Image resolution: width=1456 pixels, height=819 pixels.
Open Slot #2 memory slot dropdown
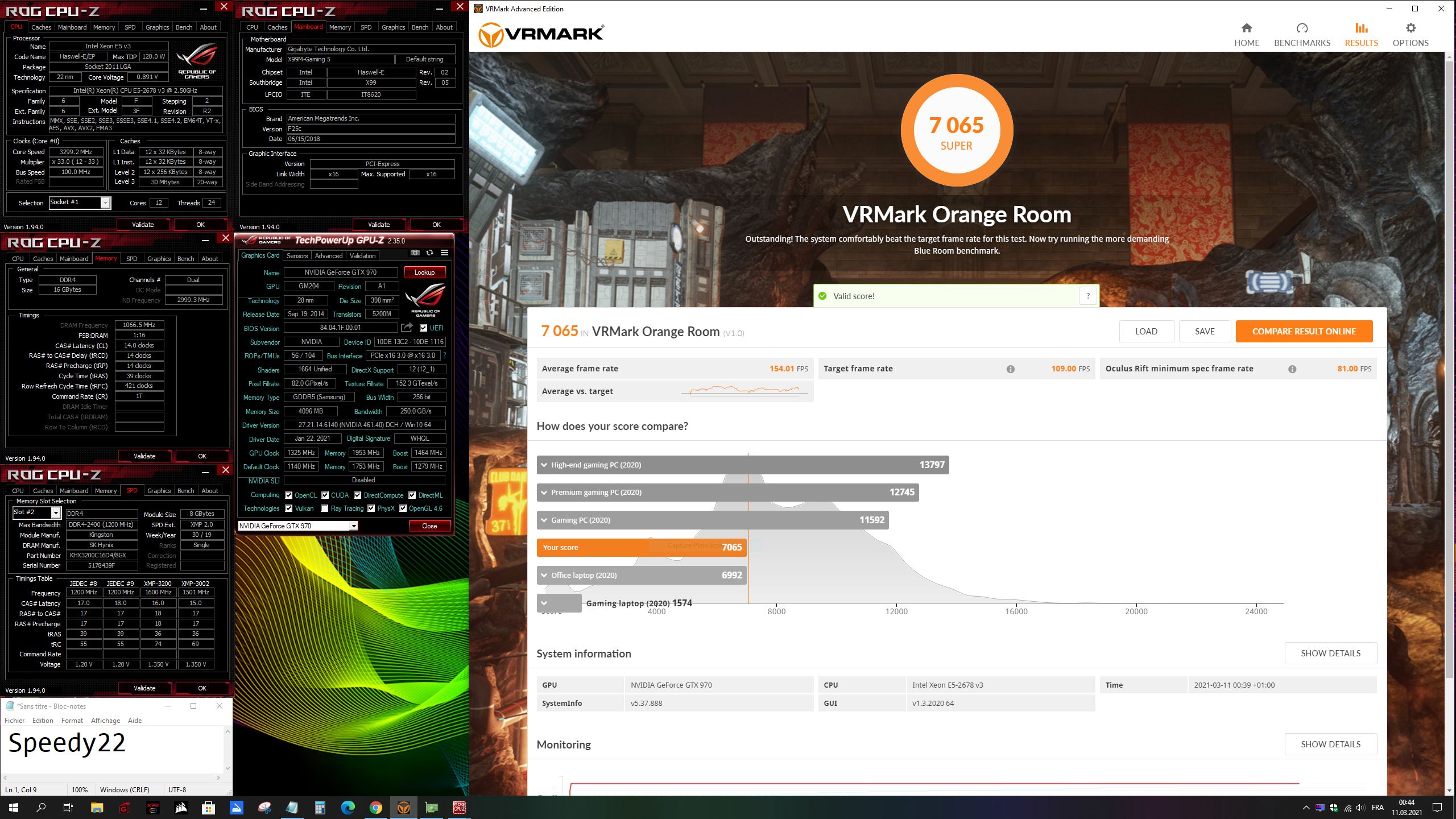click(x=36, y=512)
